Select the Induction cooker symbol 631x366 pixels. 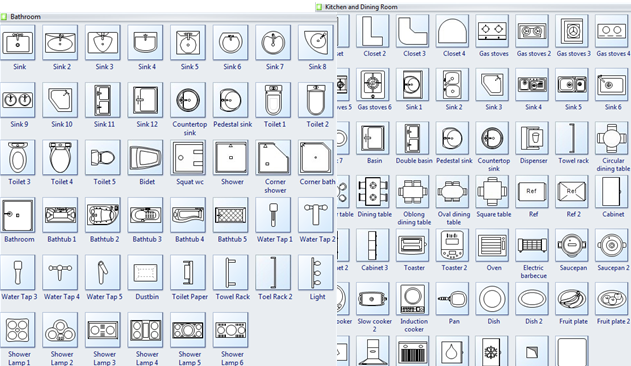coord(412,299)
